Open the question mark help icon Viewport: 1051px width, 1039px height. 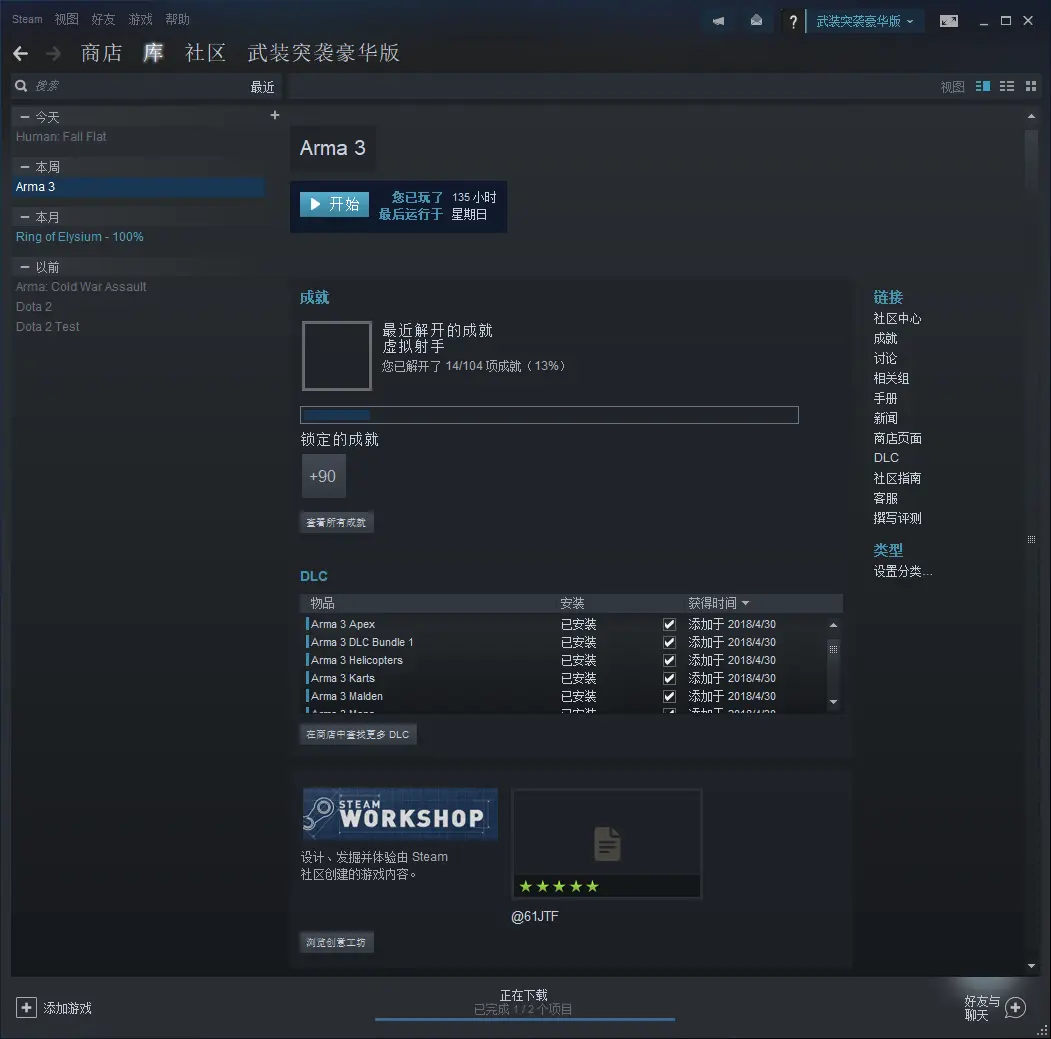coord(793,21)
